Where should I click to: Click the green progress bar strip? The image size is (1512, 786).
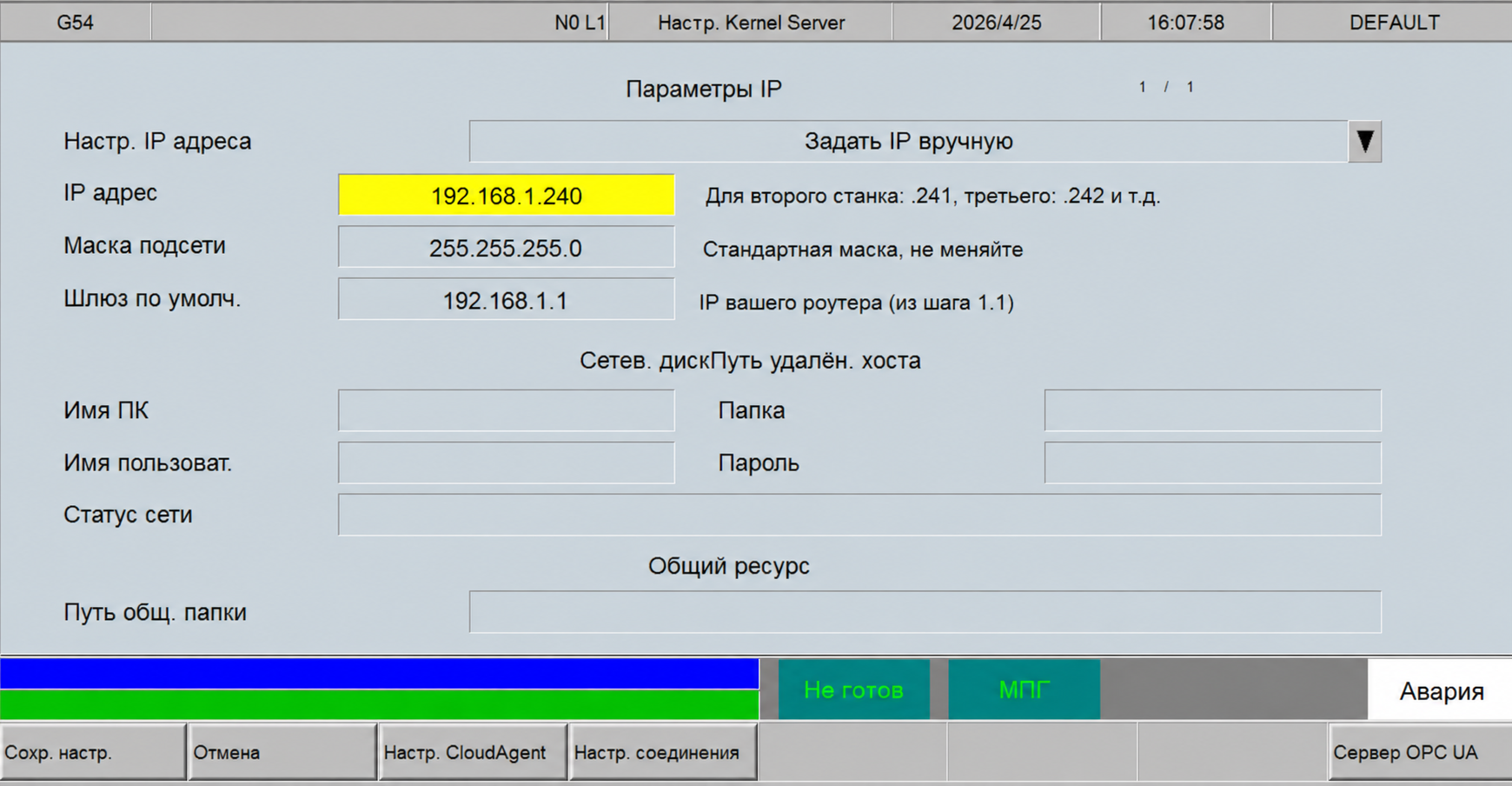[378, 706]
